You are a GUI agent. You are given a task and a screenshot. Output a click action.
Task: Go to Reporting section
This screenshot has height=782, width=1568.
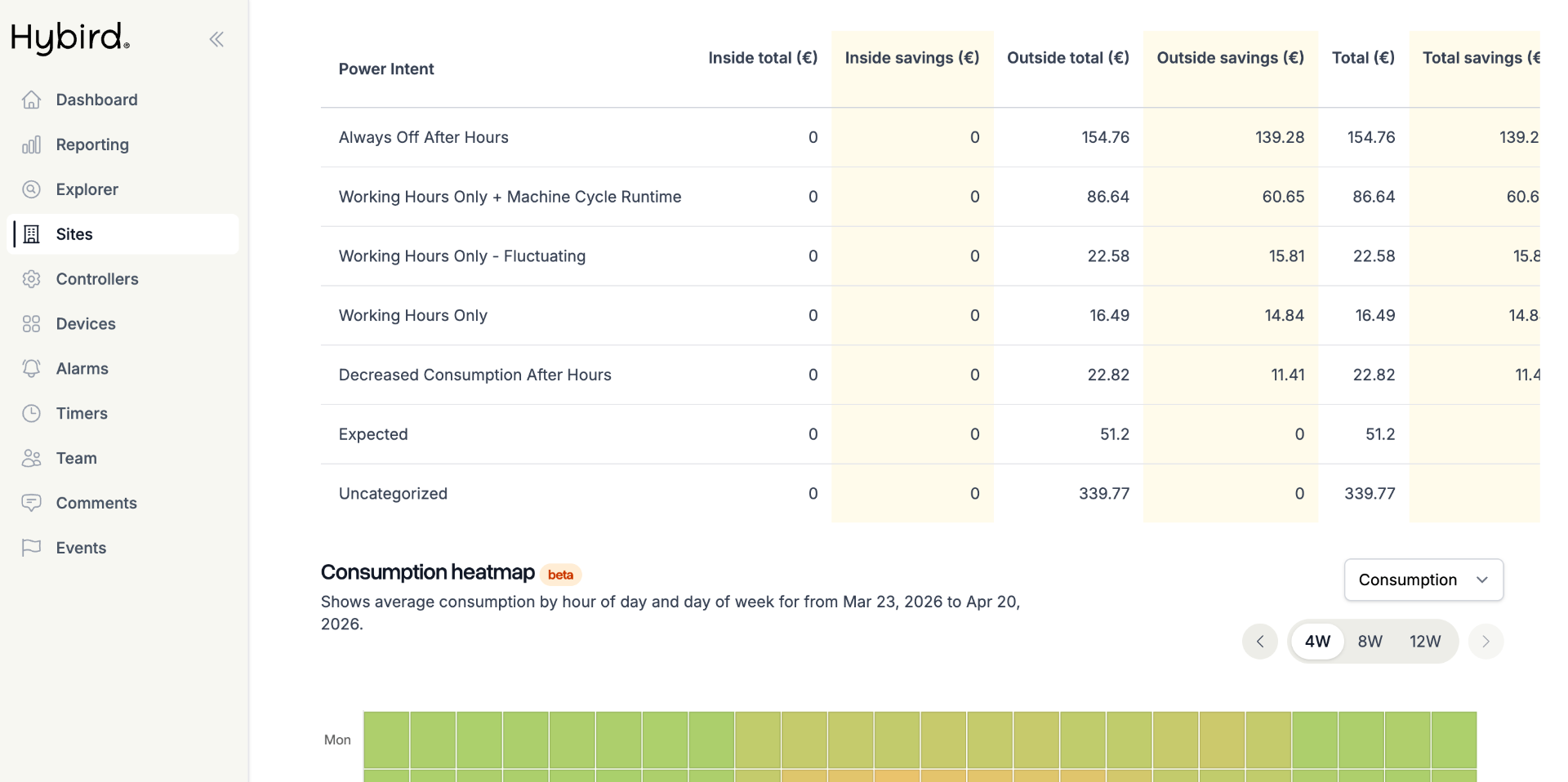click(122, 144)
